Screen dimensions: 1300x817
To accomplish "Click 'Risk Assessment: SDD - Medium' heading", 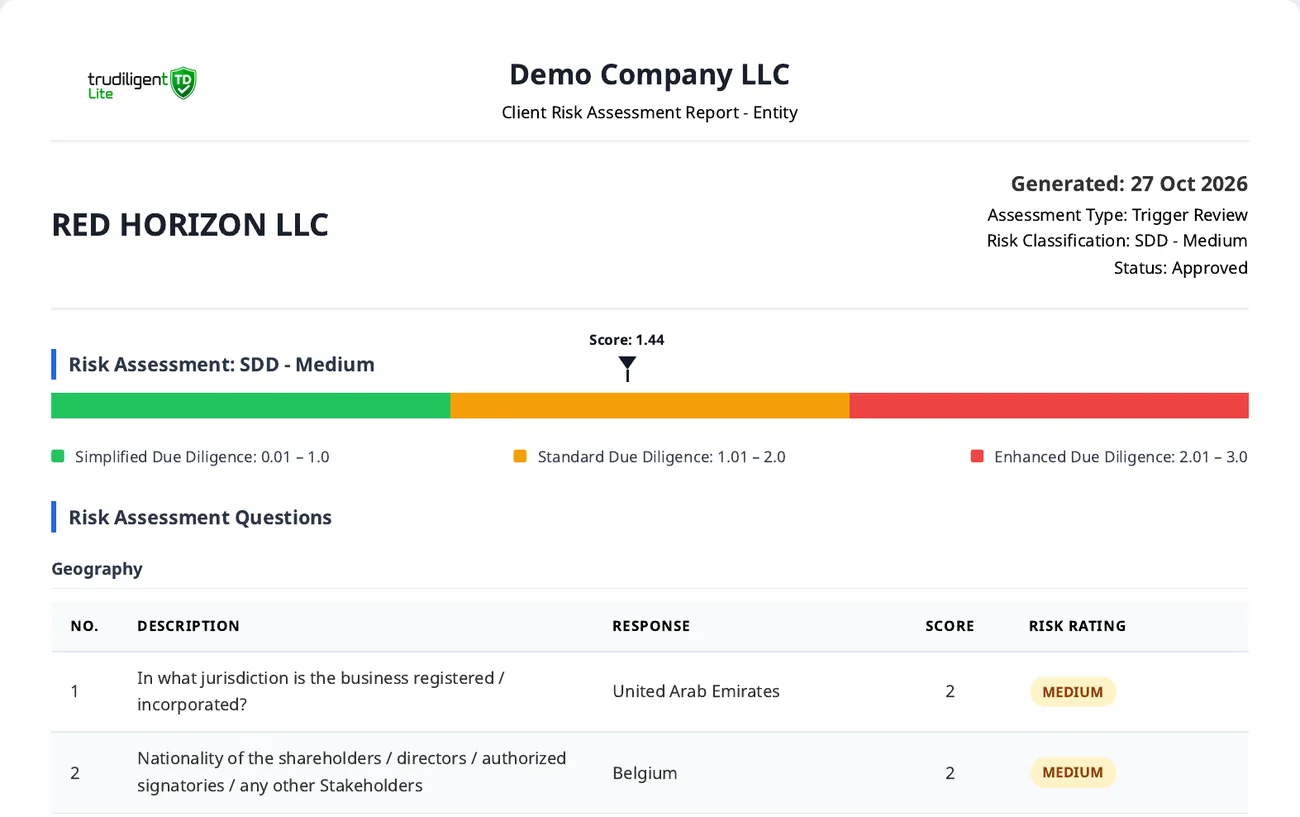I will tap(222, 365).
